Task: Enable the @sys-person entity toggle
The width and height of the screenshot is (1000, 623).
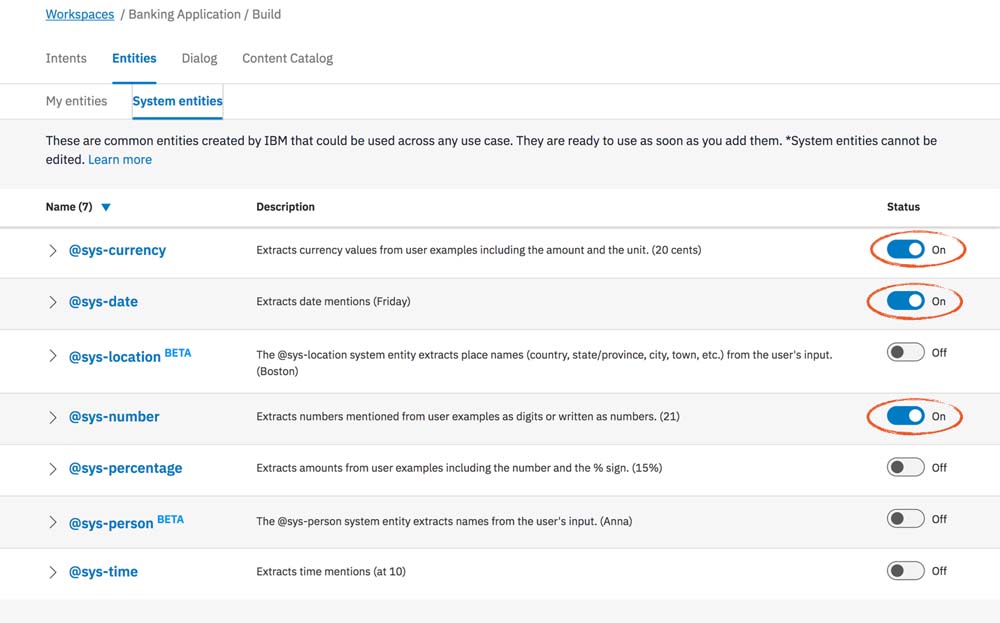Action: click(x=905, y=519)
